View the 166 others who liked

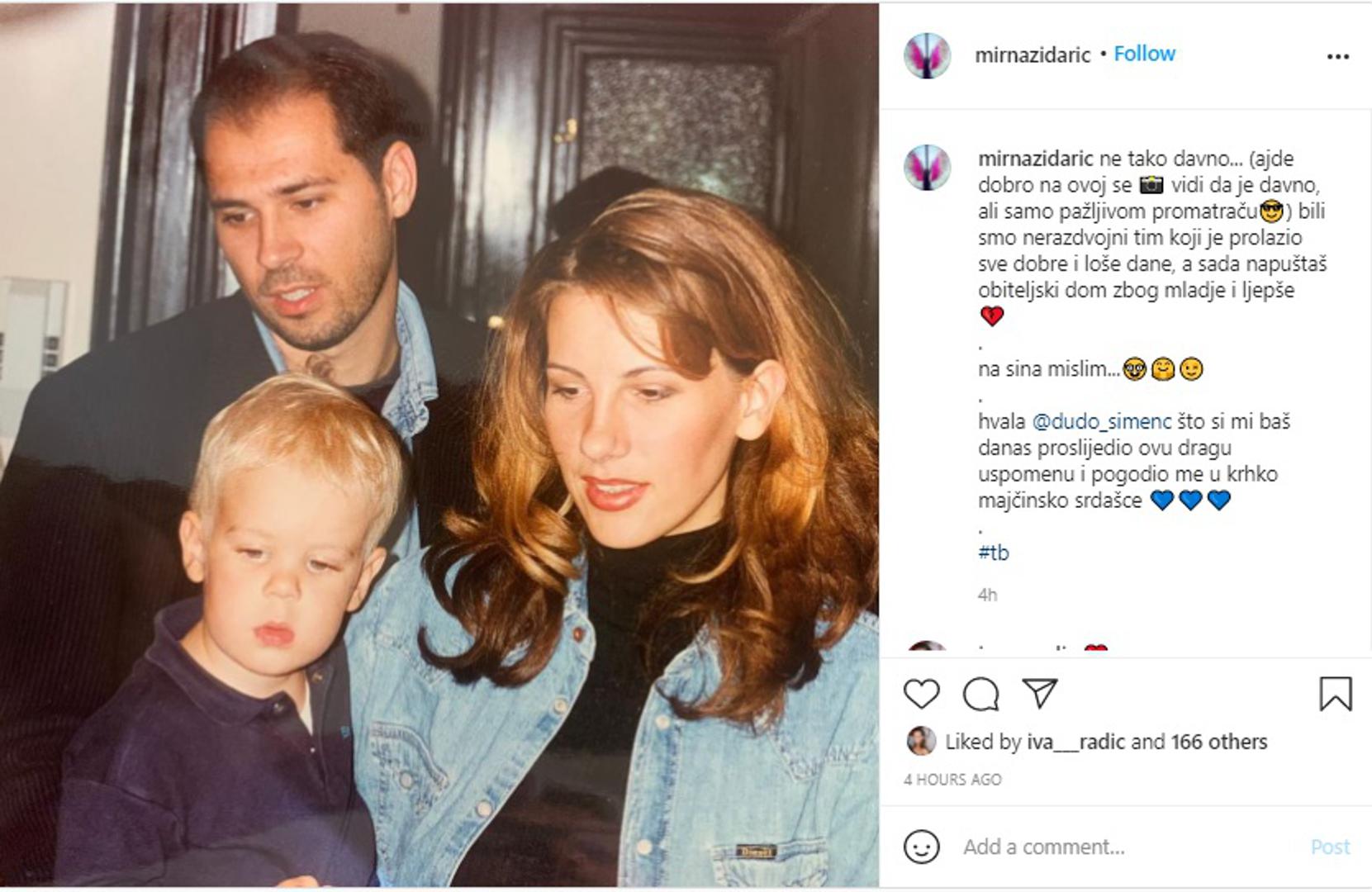pyautogui.click(x=1218, y=742)
